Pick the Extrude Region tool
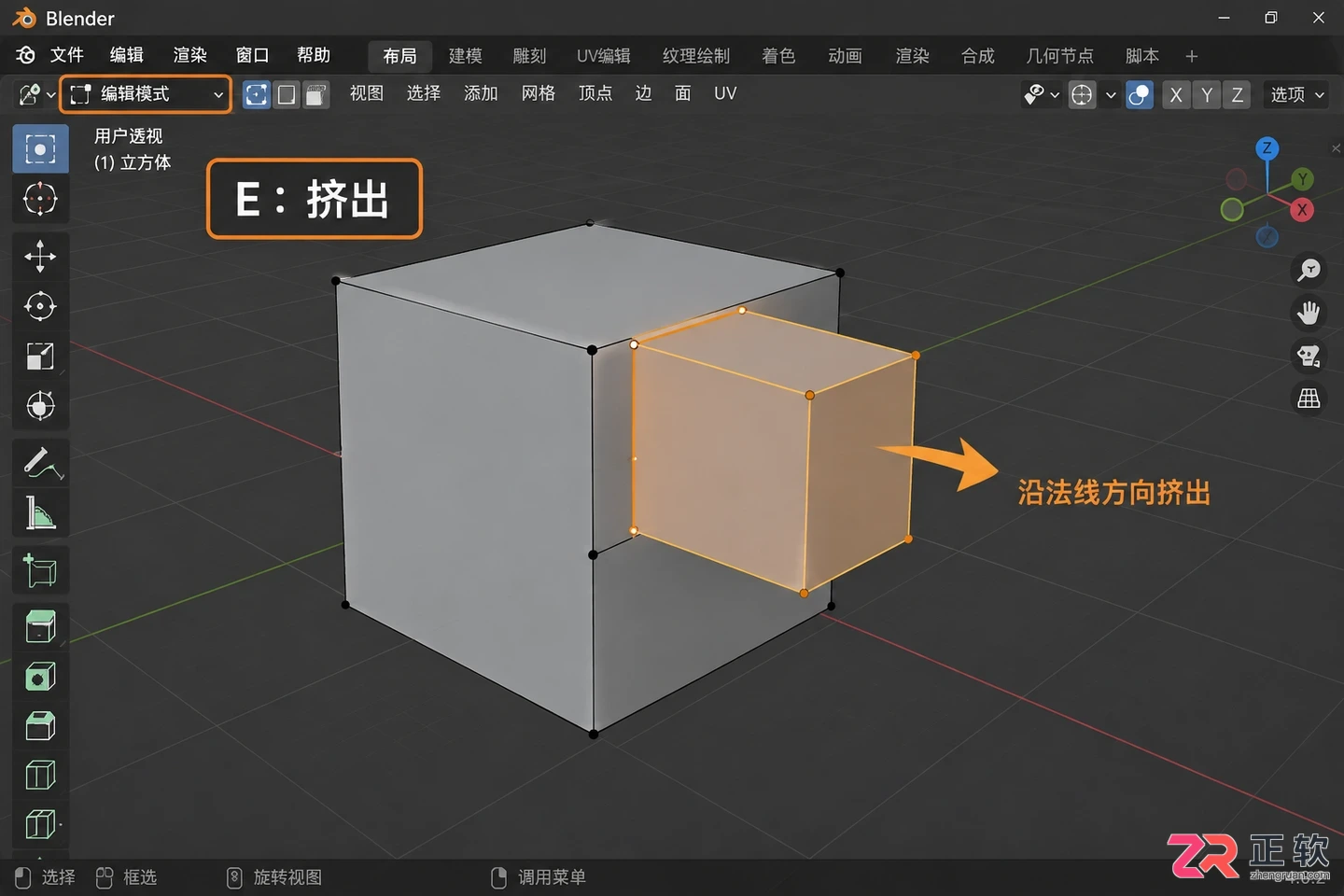 click(x=40, y=627)
